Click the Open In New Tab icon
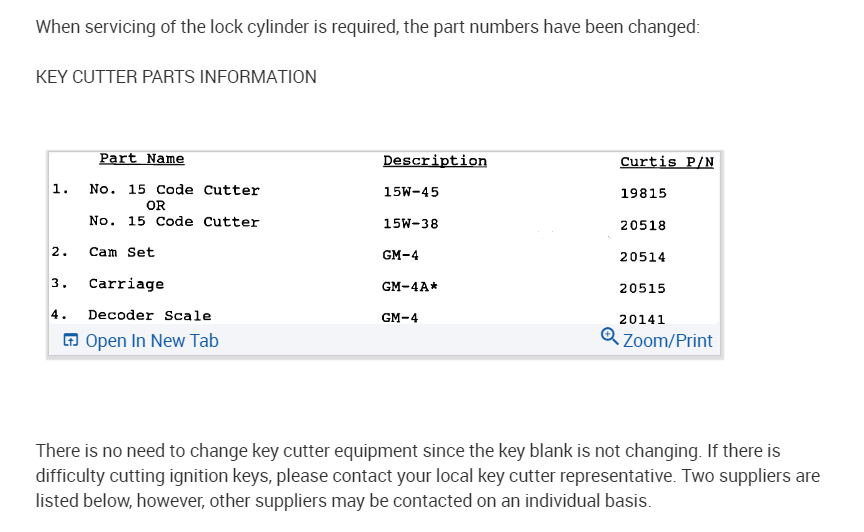 coord(70,341)
